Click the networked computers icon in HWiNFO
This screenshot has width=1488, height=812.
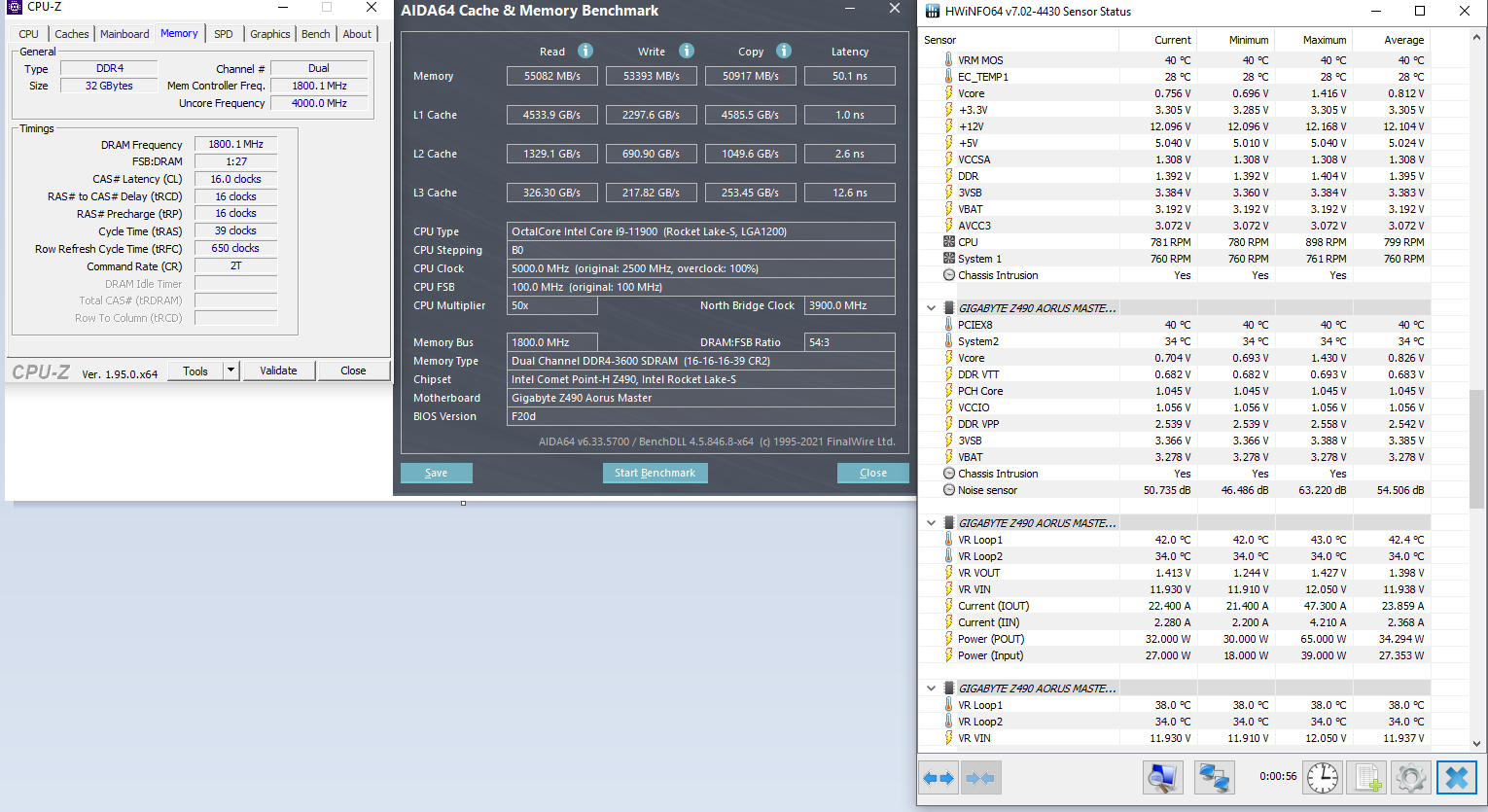click(x=1214, y=778)
